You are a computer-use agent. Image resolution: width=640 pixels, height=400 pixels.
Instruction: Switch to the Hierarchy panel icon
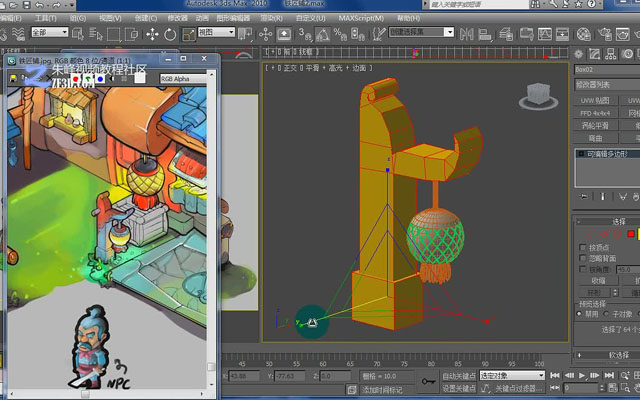coord(611,53)
